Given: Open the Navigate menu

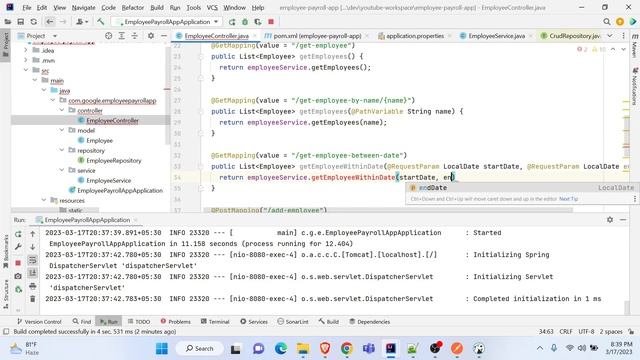Looking at the screenshot, I should point(83,7).
